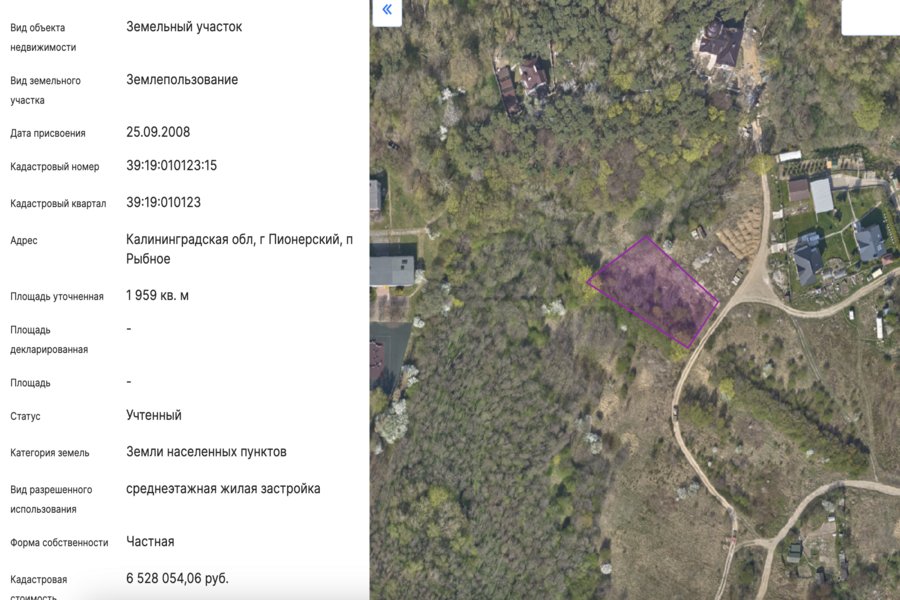
Task: Click land category Земли населенных пунктов
Action: pos(206,452)
